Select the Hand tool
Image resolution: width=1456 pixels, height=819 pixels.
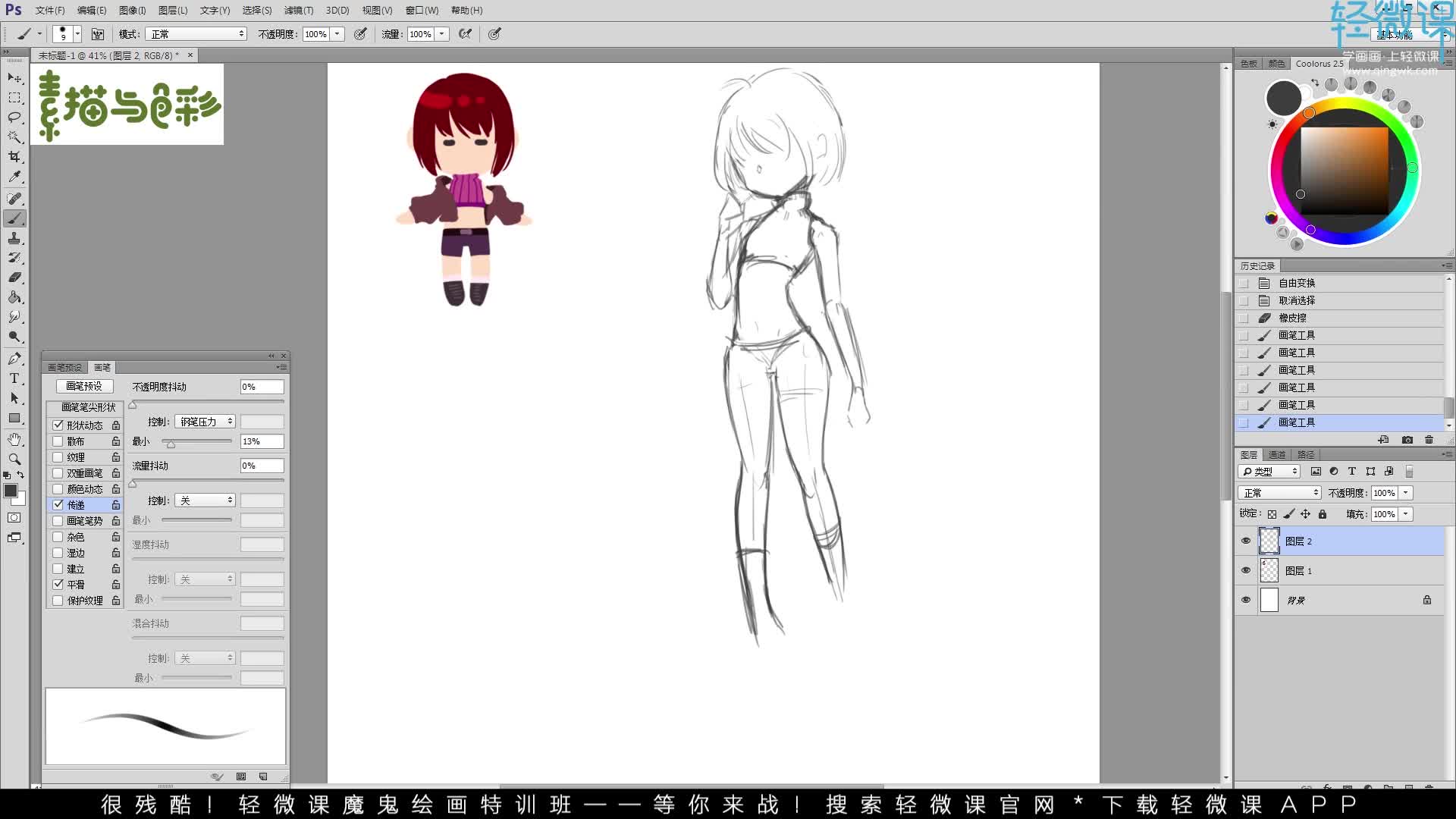point(14,440)
